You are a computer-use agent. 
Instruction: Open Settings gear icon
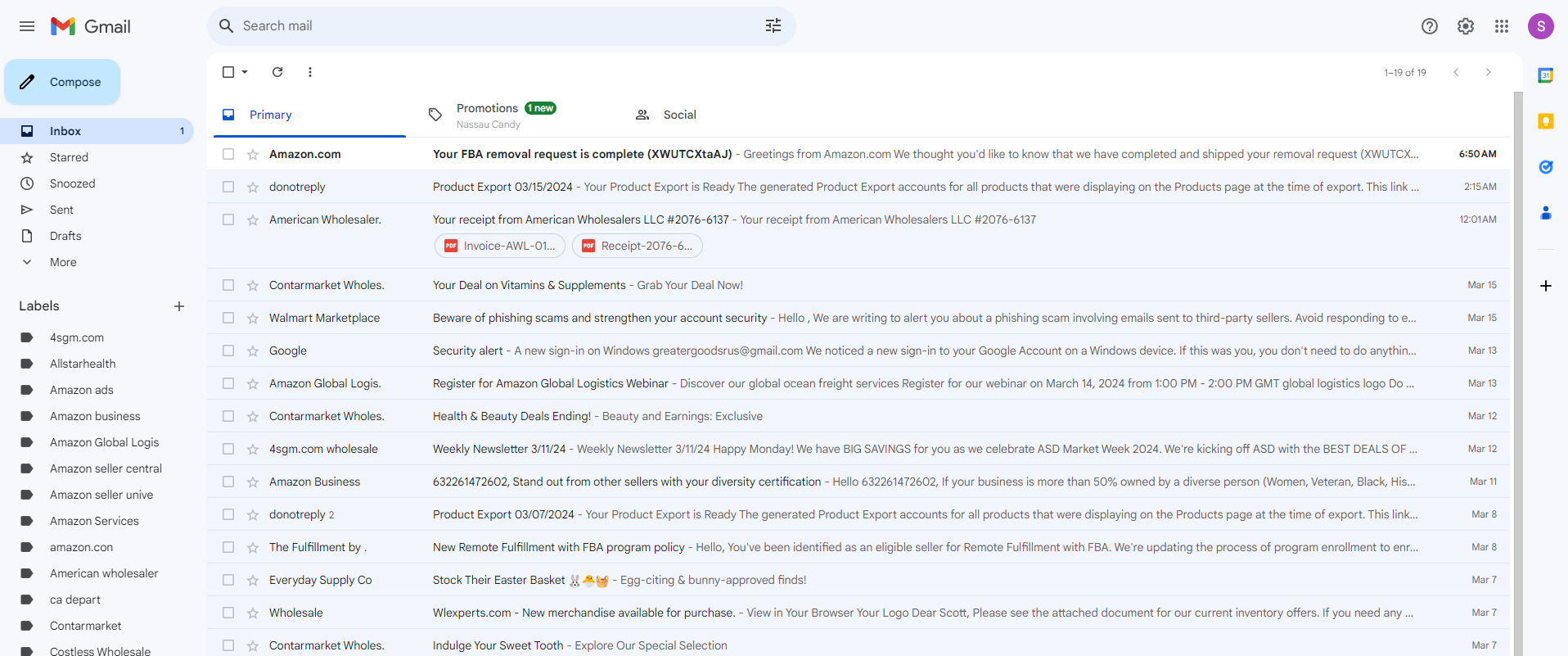coord(1466,26)
